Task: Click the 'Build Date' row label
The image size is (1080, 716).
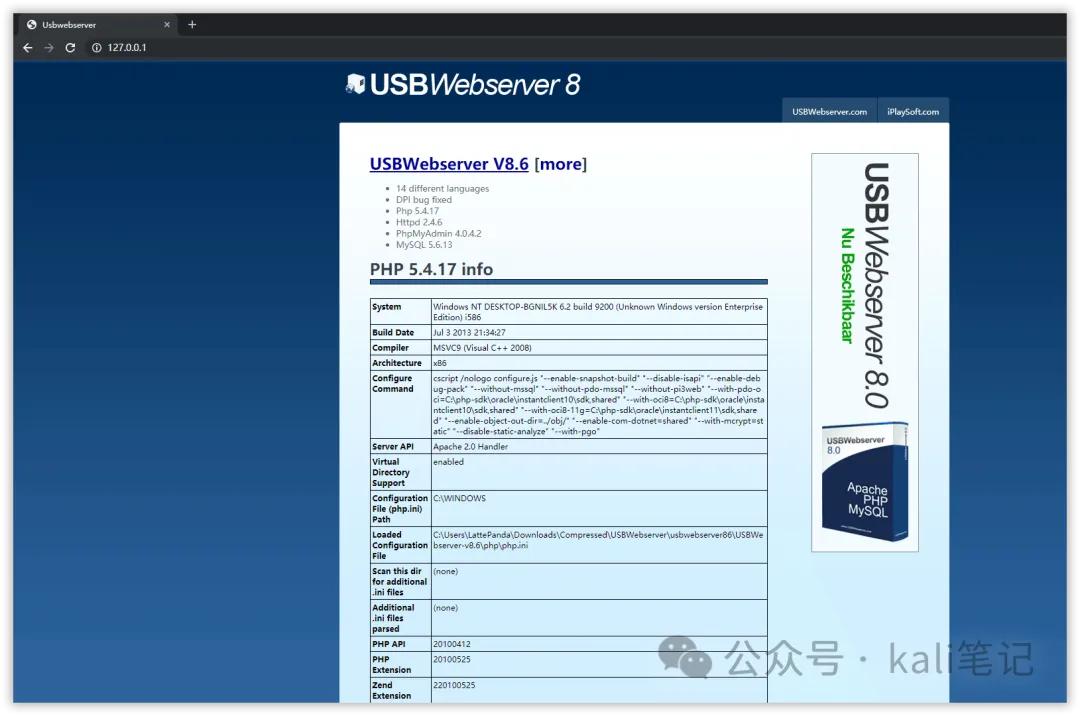Action: [x=393, y=333]
